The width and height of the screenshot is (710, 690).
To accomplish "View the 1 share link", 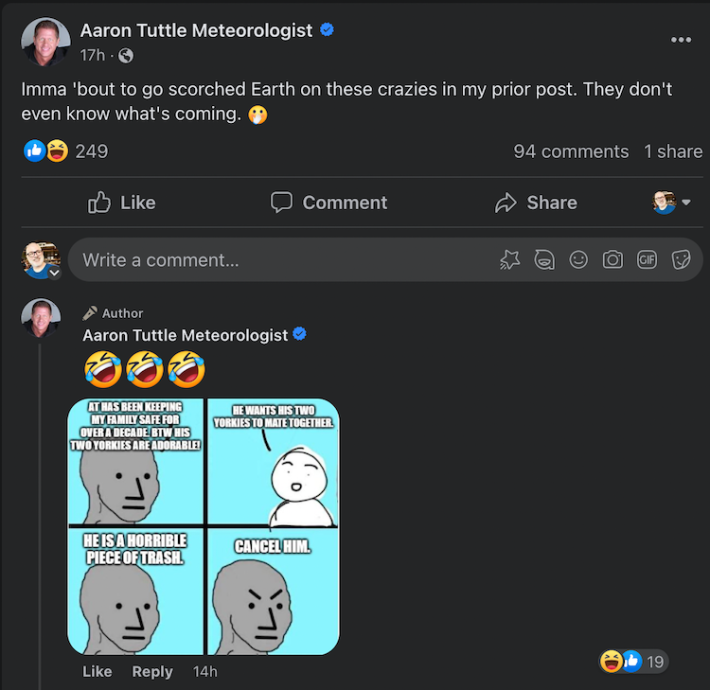I will point(673,152).
